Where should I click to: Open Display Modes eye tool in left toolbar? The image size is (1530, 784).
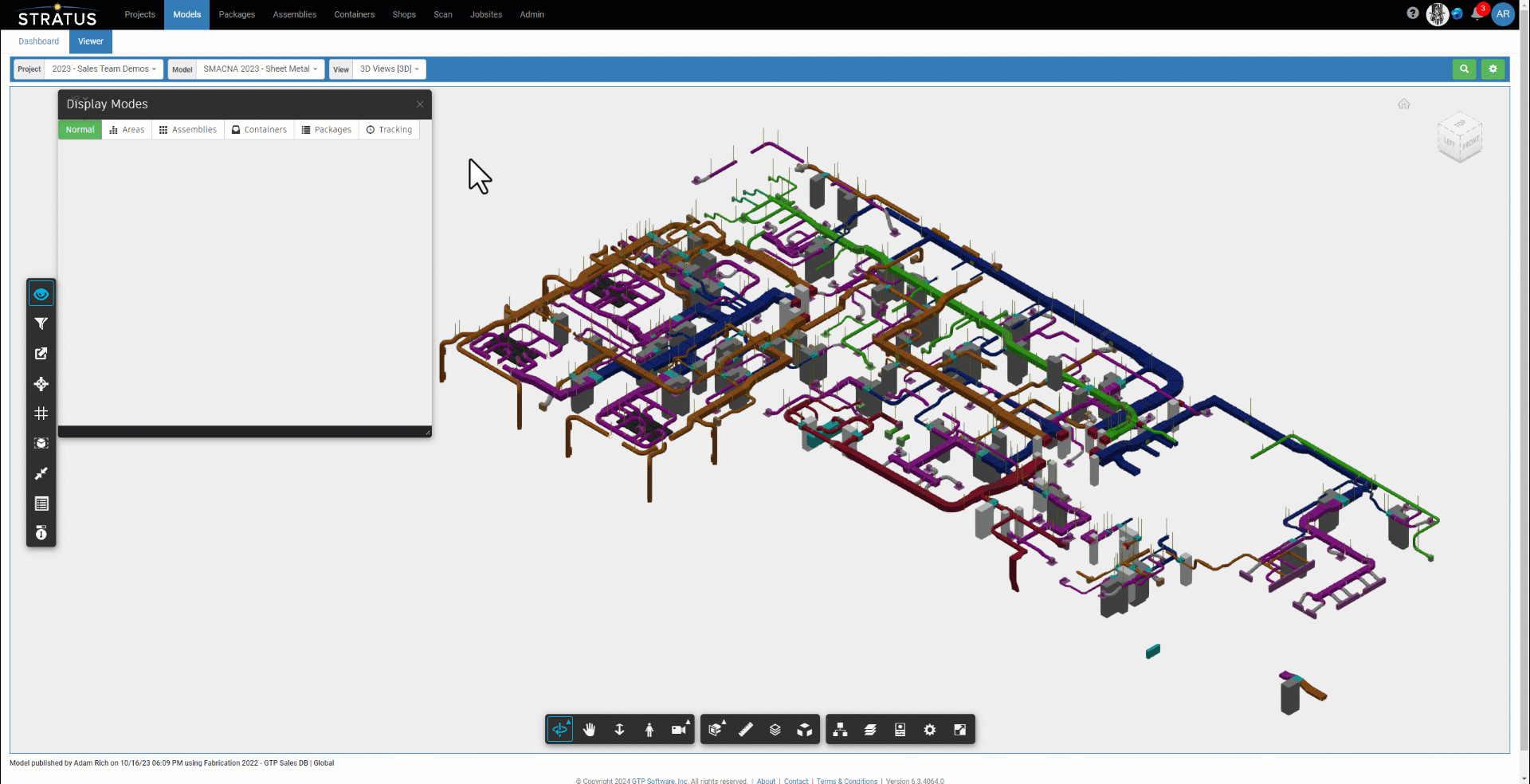tap(41, 294)
